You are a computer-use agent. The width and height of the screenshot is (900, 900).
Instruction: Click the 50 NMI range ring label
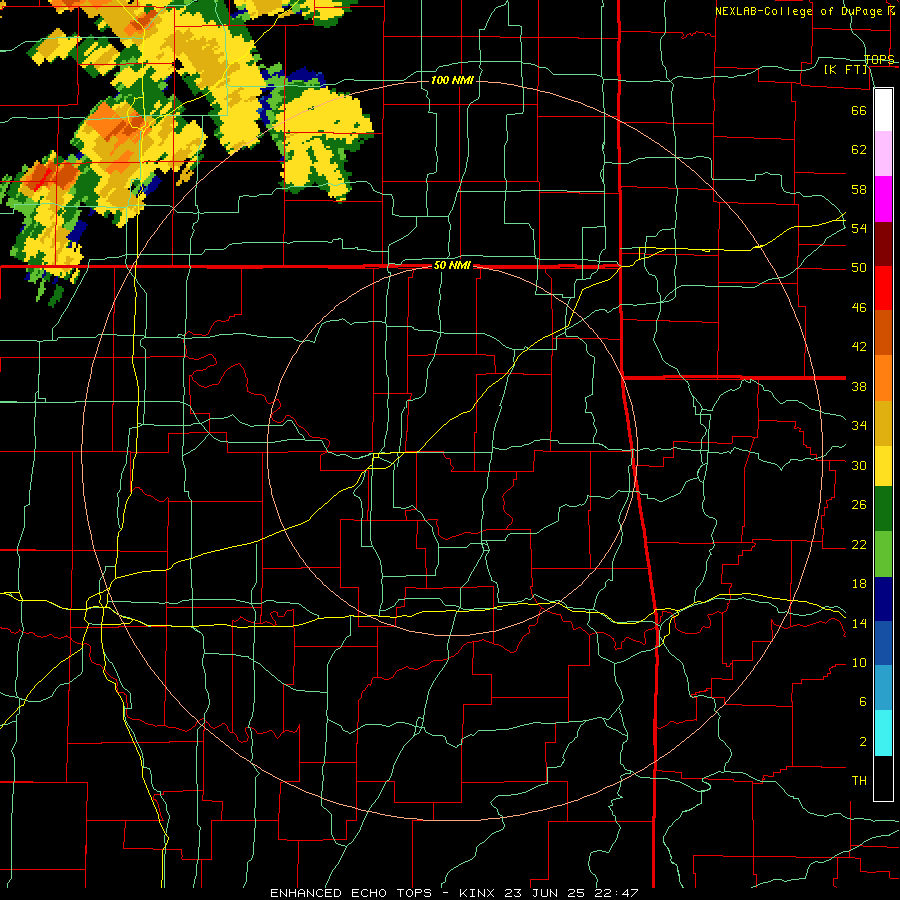[452, 265]
